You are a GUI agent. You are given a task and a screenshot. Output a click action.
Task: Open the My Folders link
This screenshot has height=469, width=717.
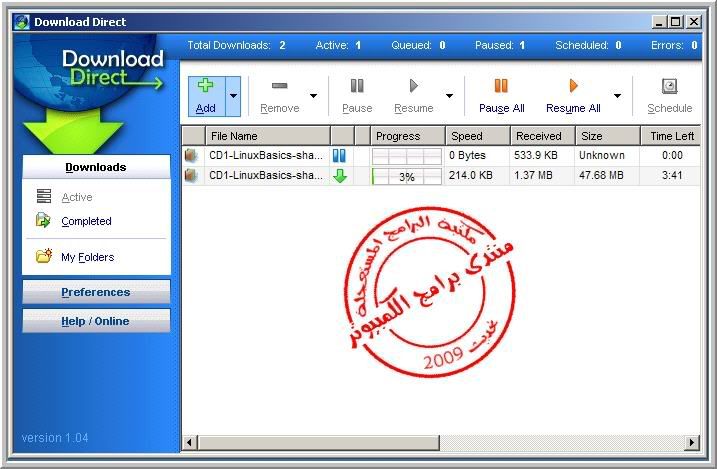click(88, 257)
